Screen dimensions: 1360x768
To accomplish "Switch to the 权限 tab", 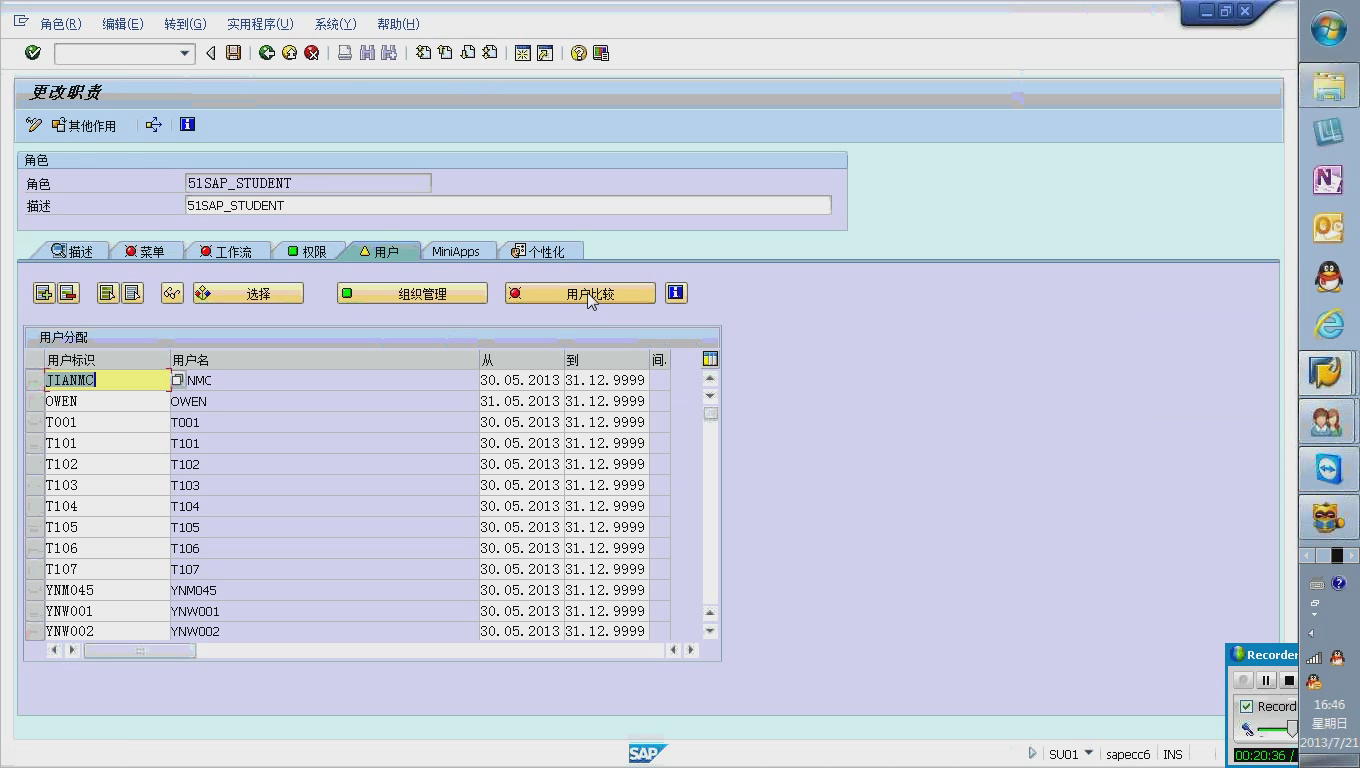I will [307, 252].
